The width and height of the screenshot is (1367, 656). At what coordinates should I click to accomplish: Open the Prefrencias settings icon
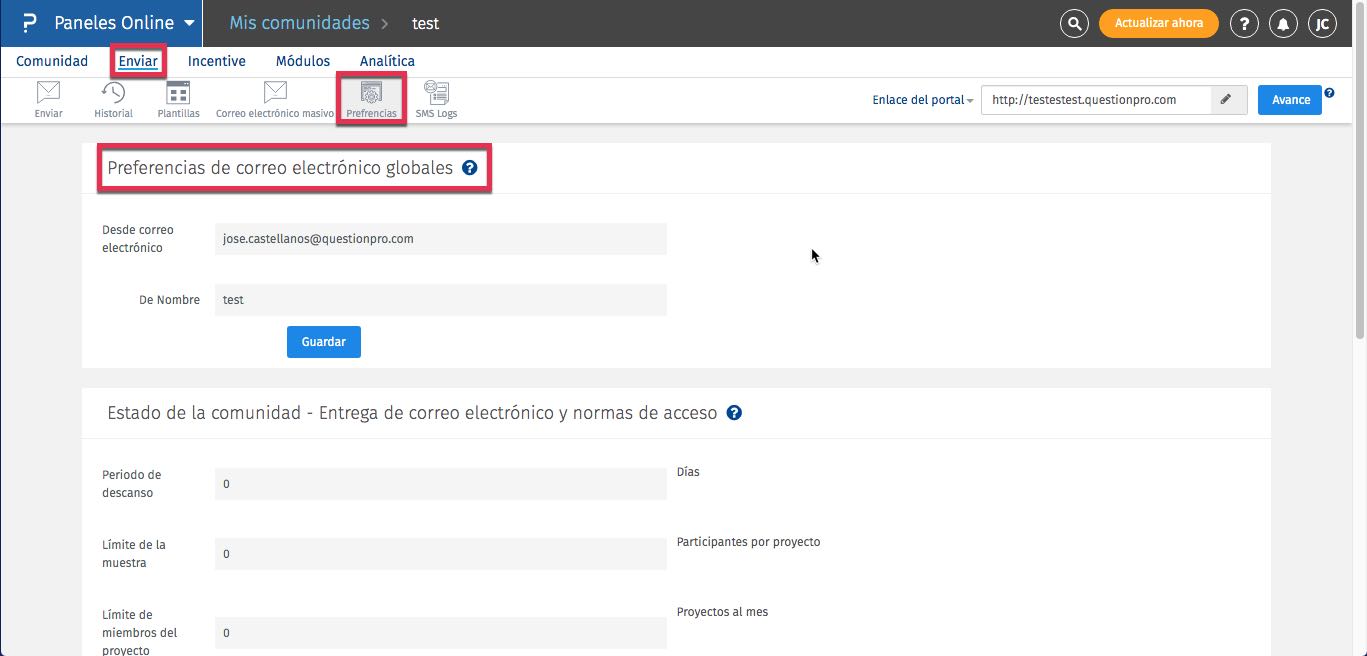(371, 94)
